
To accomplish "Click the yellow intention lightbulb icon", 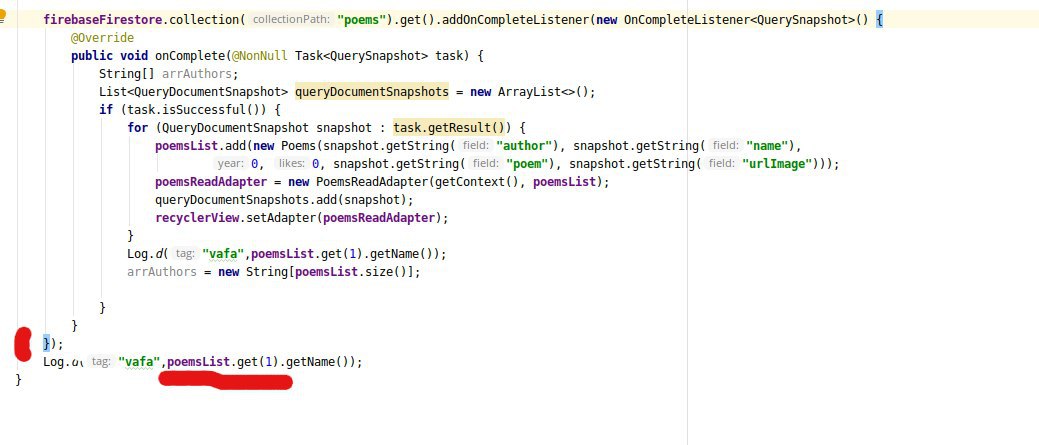I will [x=3, y=17].
